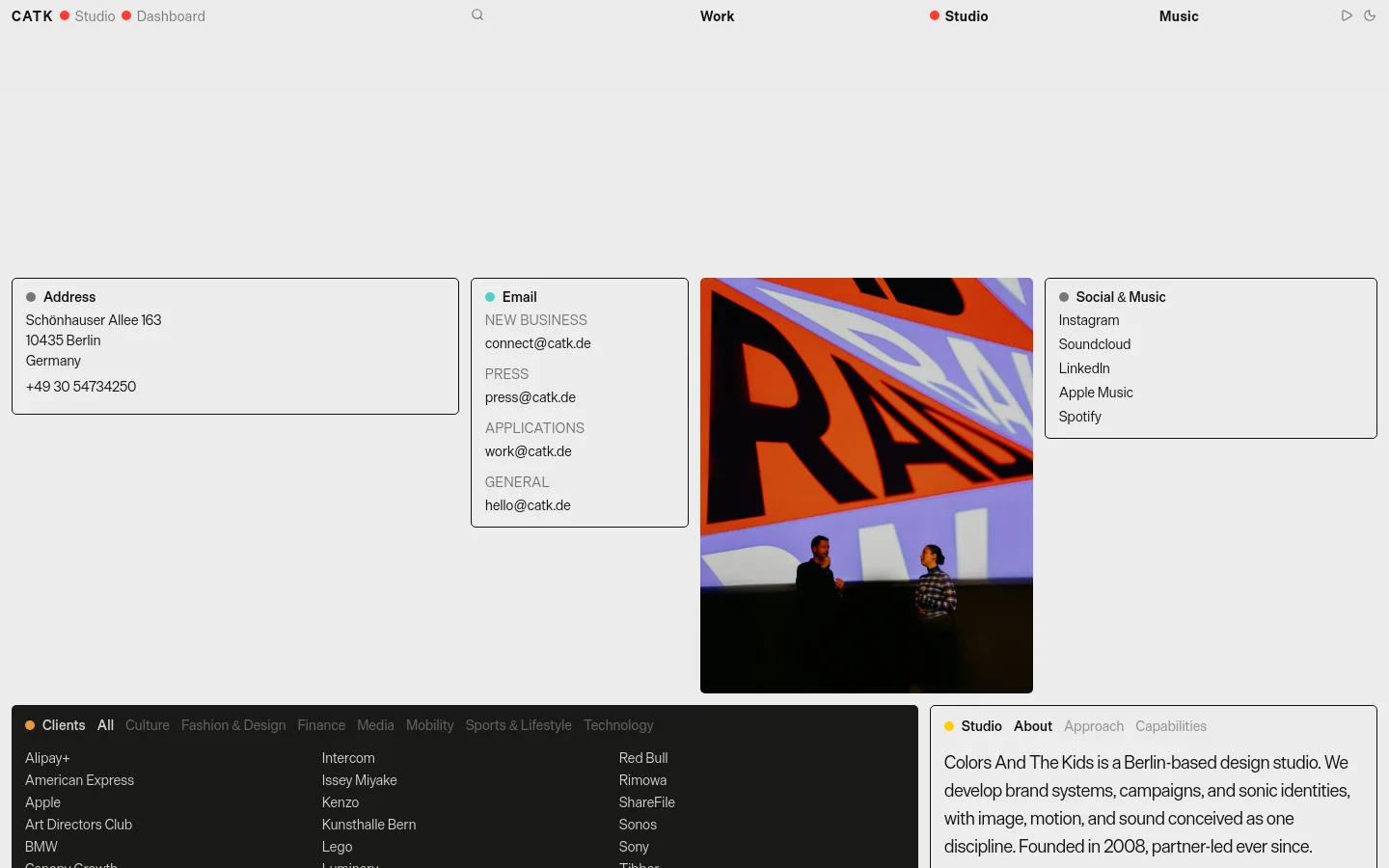
Task: Click Kunsthalle Bern client entry
Action: point(369,825)
